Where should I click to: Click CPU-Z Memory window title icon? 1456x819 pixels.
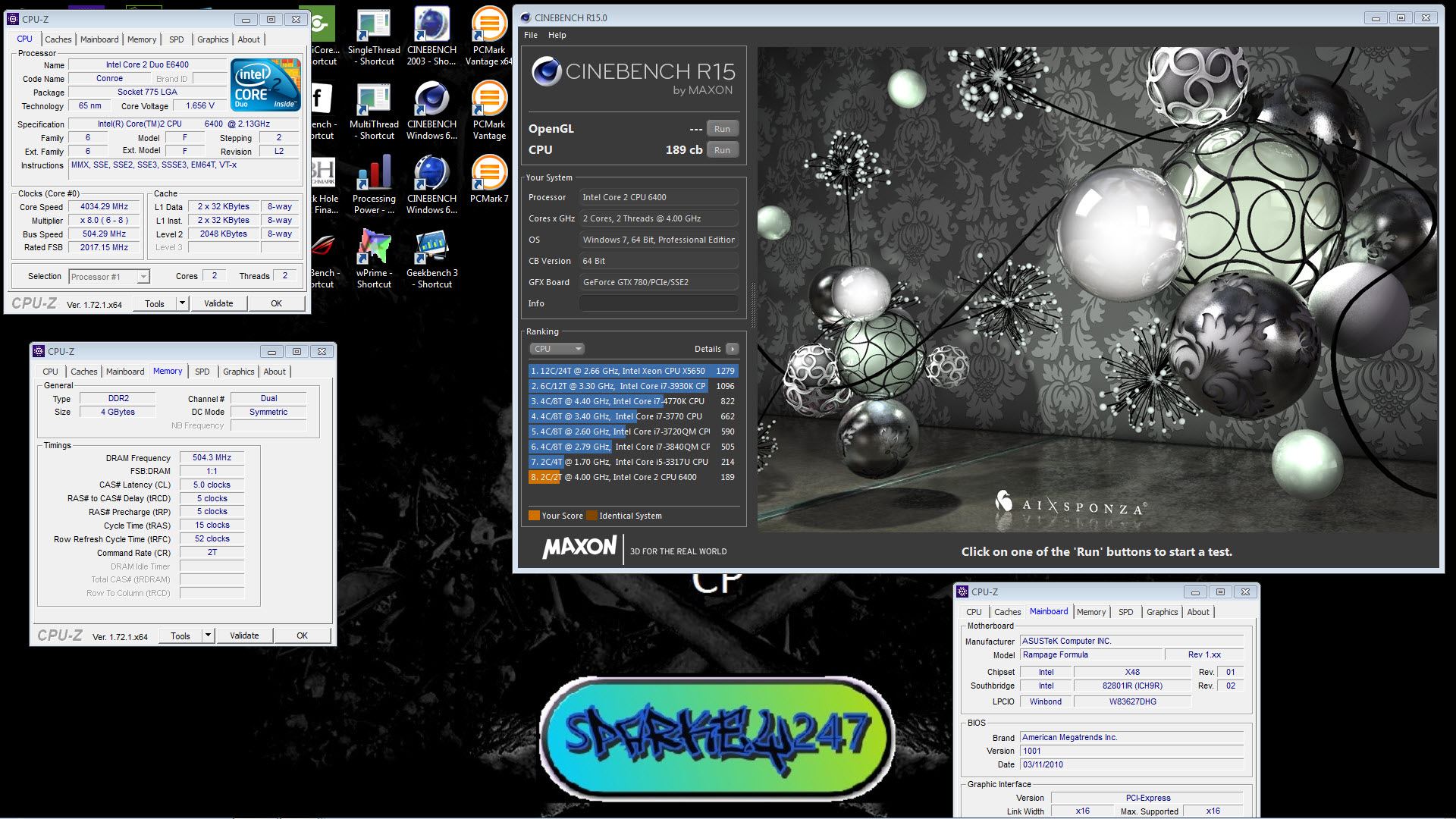(x=39, y=351)
